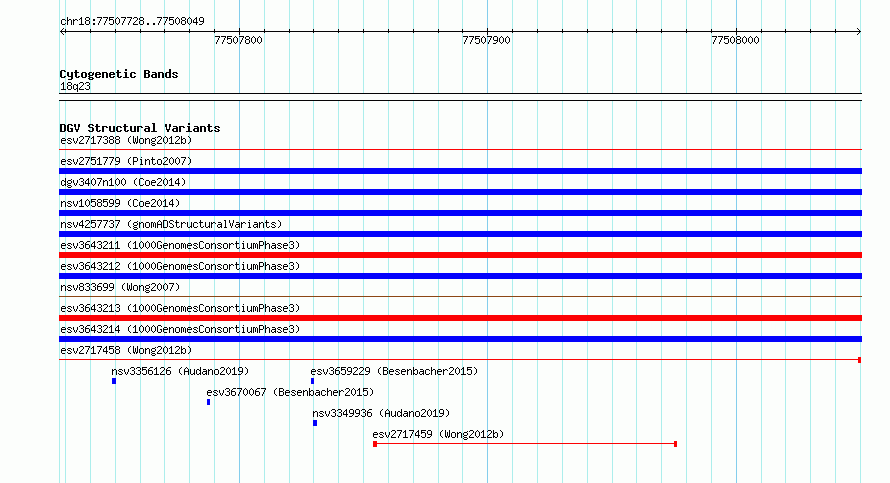Select nsv4257737 (gnomADStructuralVariants) label

[x=171, y=224]
